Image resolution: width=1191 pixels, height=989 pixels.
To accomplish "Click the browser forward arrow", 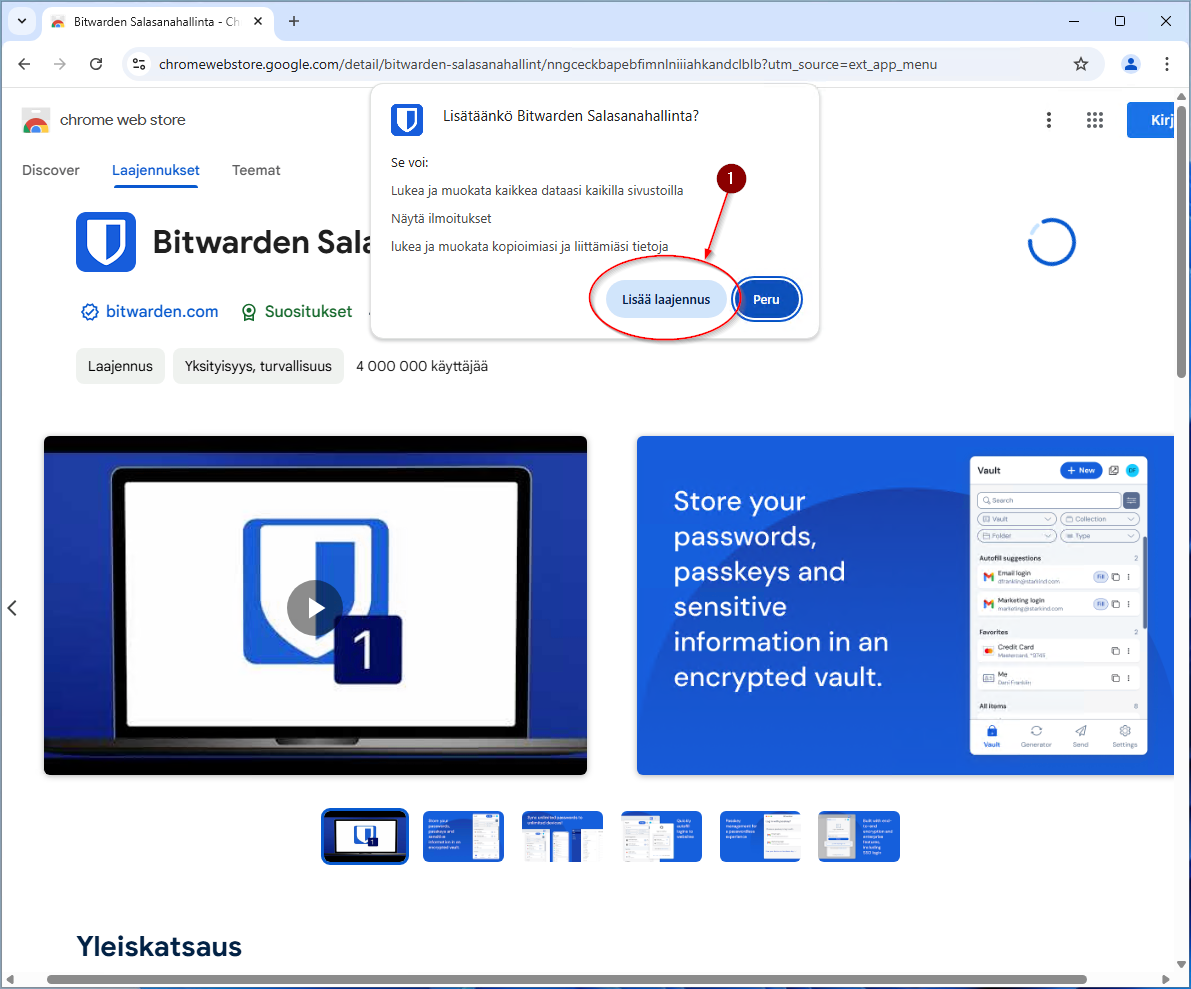I will (x=60, y=65).
